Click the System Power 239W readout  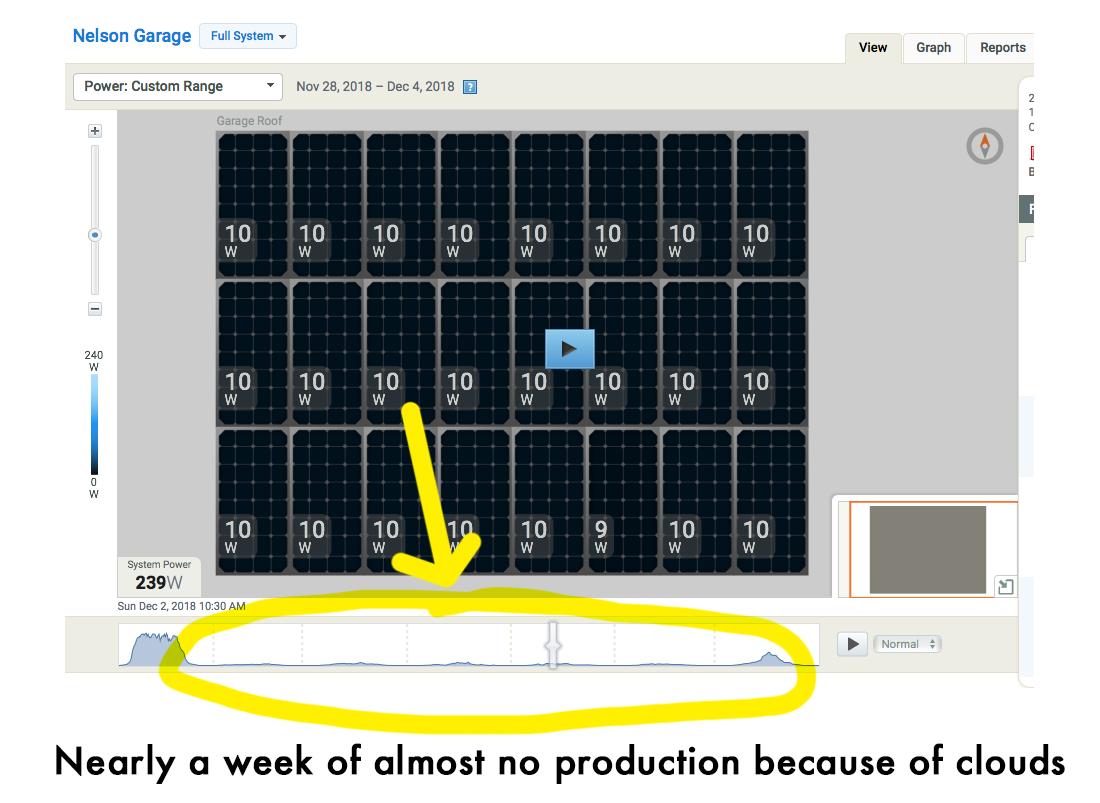[x=159, y=575]
